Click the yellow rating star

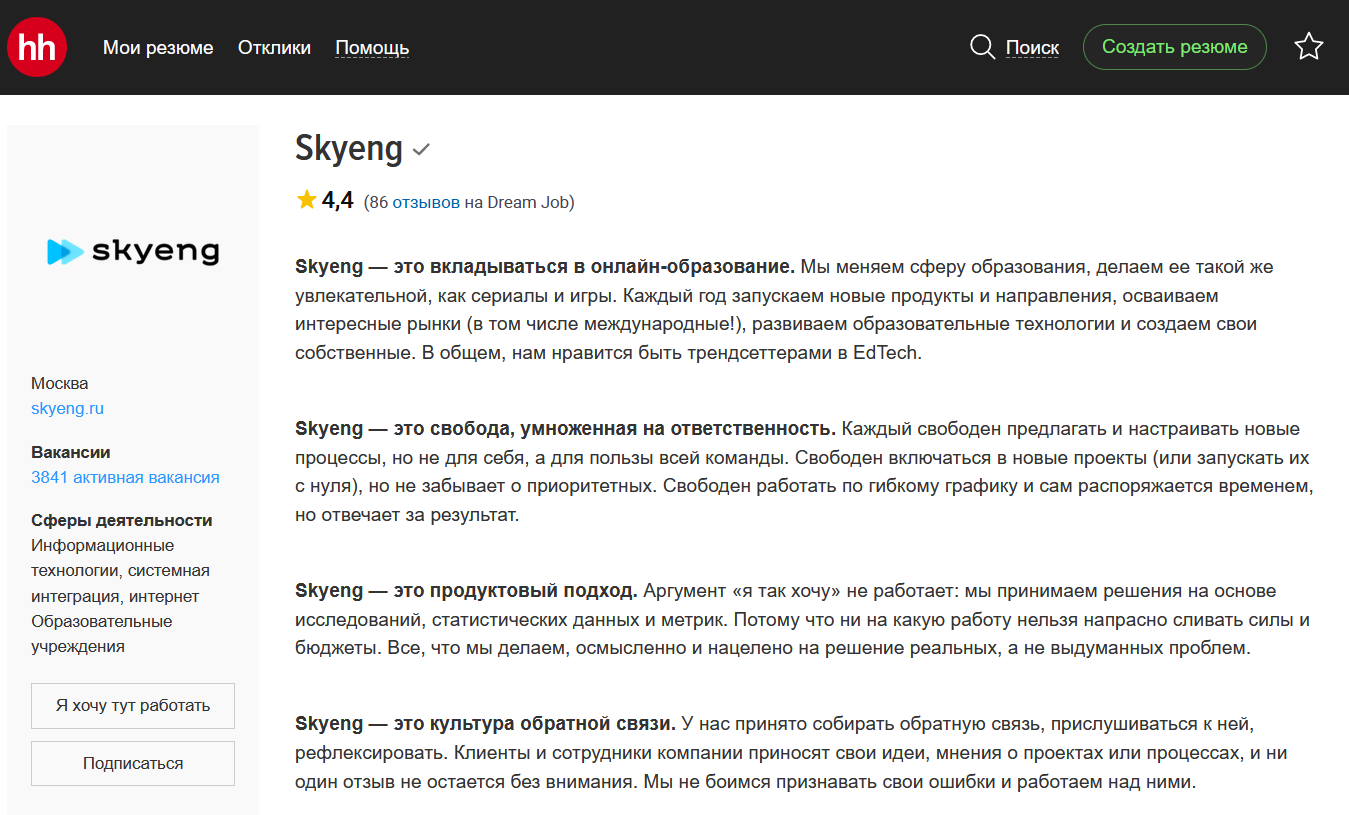(x=306, y=201)
